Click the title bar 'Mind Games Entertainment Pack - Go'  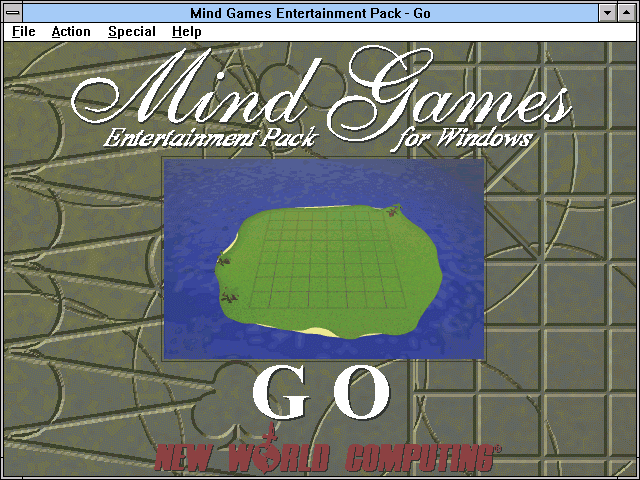click(x=310, y=13)
